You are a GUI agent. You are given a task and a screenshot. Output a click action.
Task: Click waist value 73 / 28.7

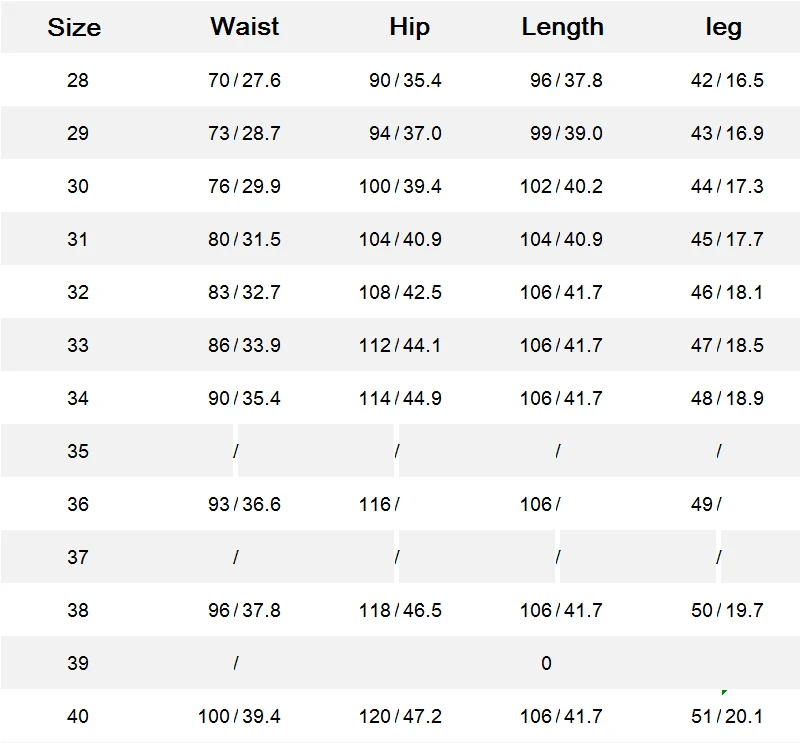click(244, 133)
